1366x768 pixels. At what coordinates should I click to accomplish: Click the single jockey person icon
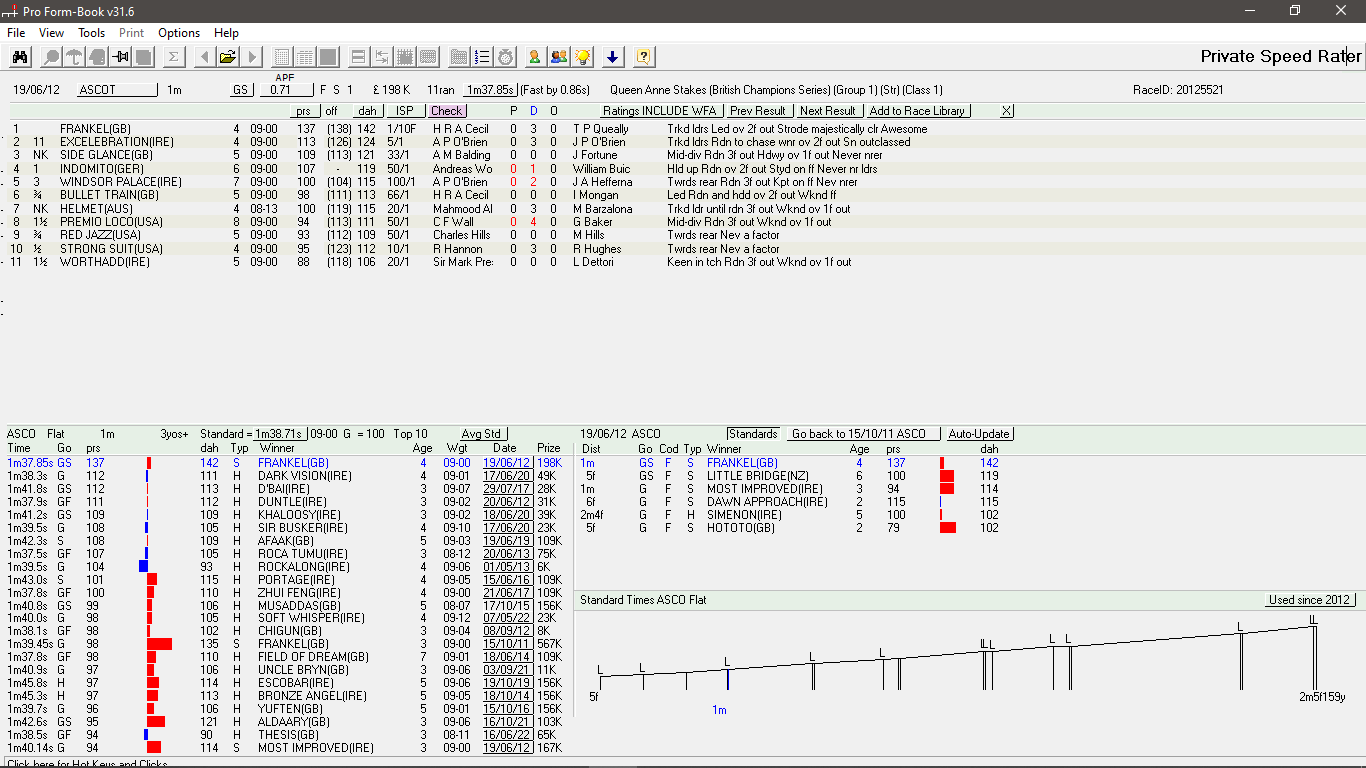tap(535, 57)
